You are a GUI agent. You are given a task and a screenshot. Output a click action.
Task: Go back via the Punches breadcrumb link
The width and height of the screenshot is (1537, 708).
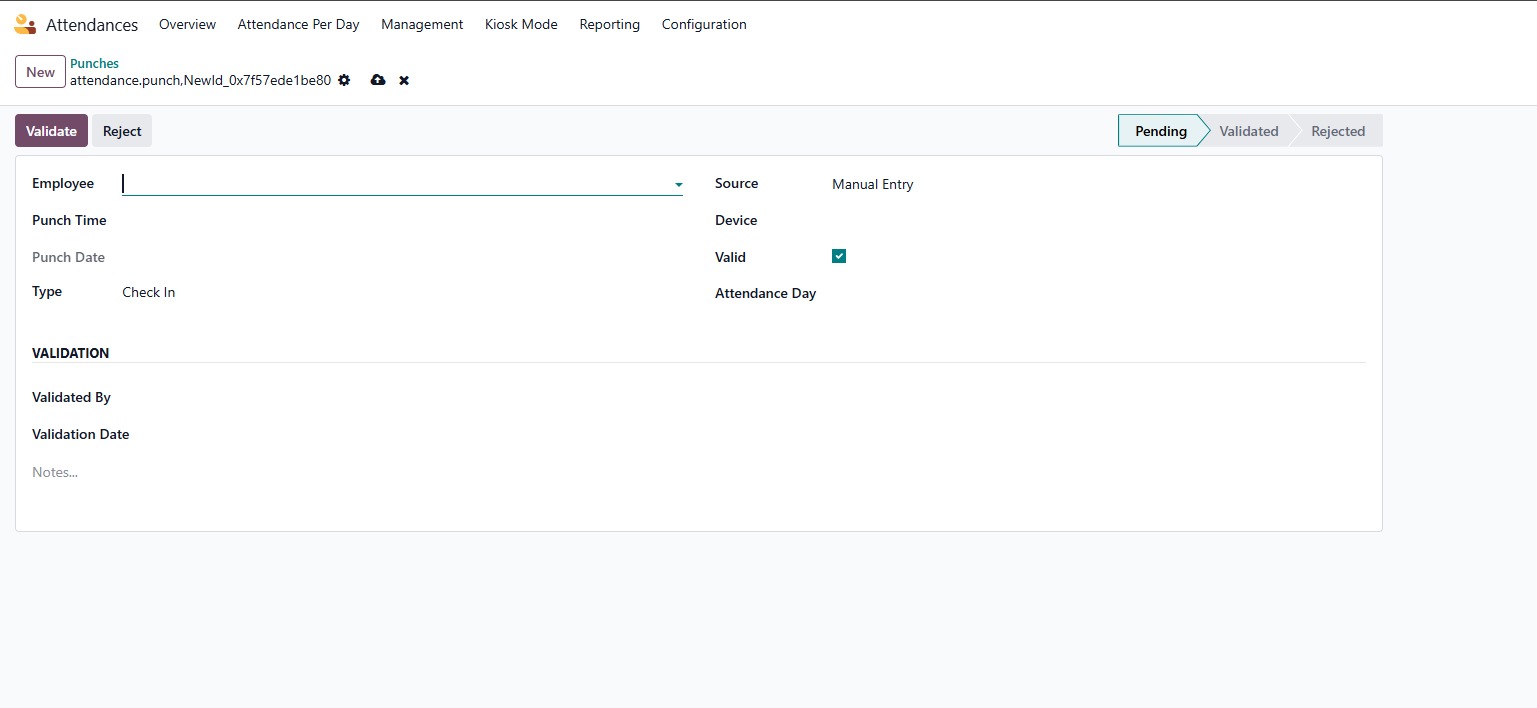click(x=94, y=63)
